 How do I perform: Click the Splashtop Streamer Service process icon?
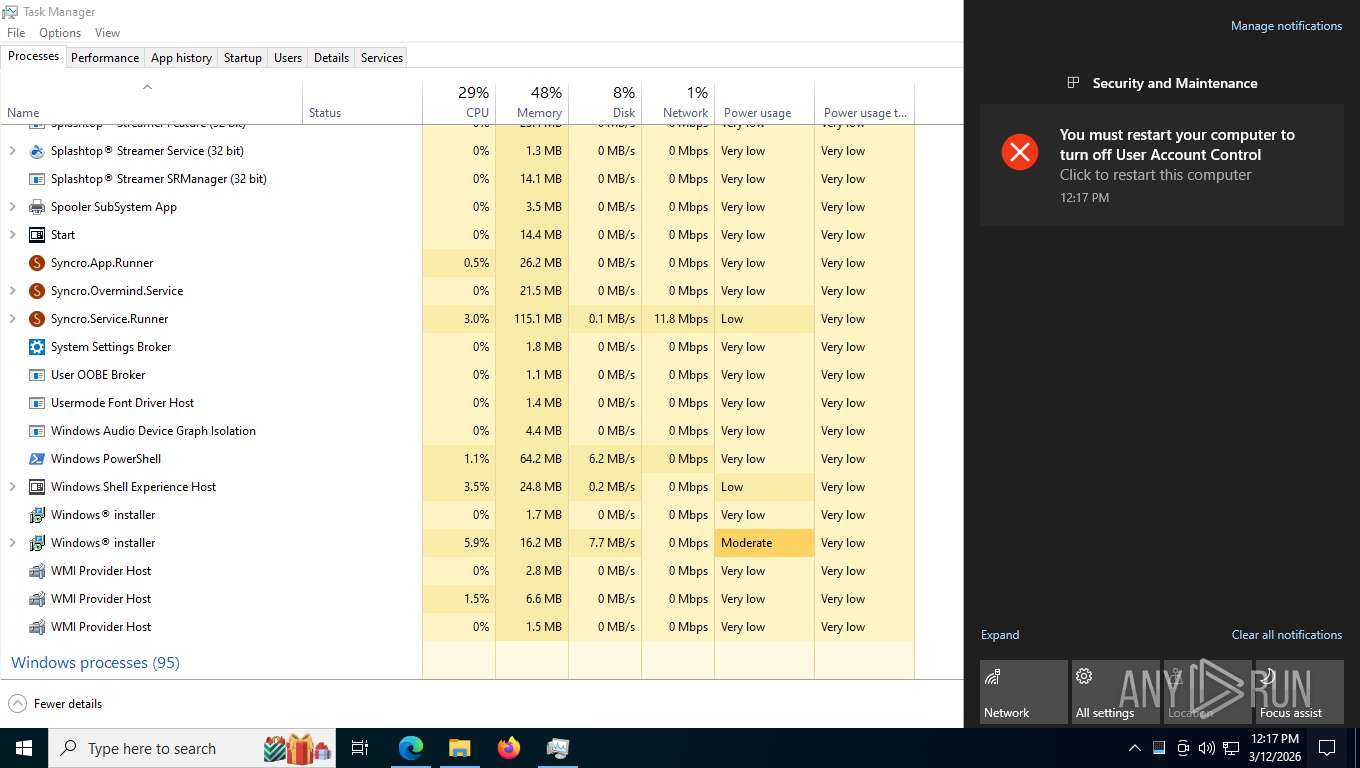point(37,151)
